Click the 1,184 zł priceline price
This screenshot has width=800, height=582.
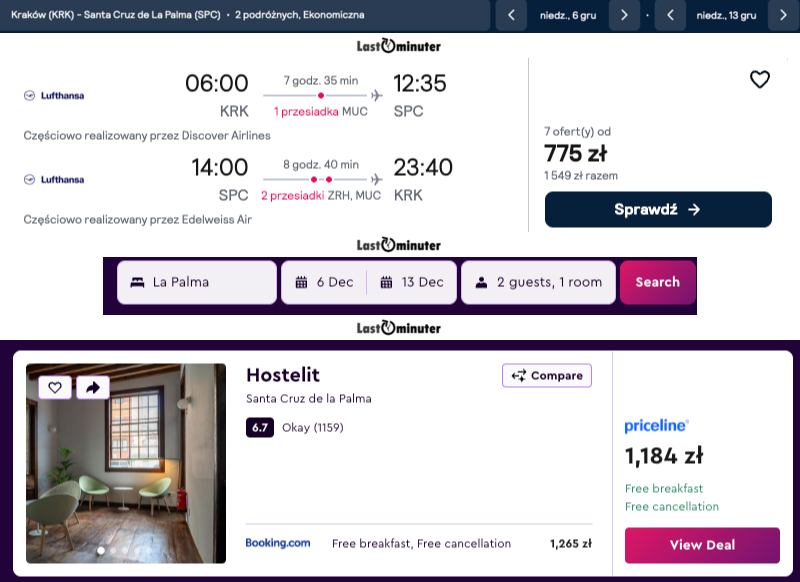(x=664, y=456)
